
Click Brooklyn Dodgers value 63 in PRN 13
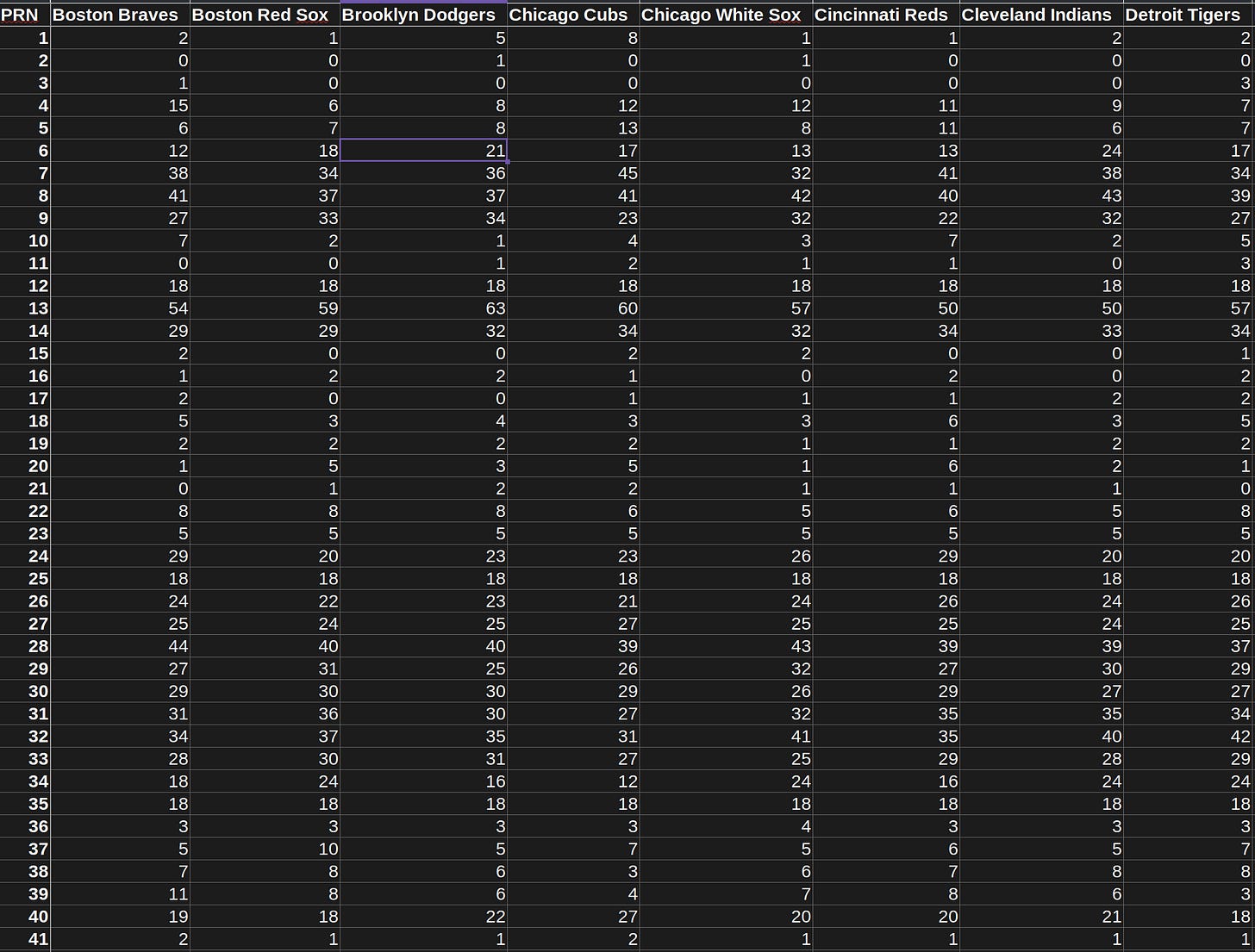click(423, 308)
